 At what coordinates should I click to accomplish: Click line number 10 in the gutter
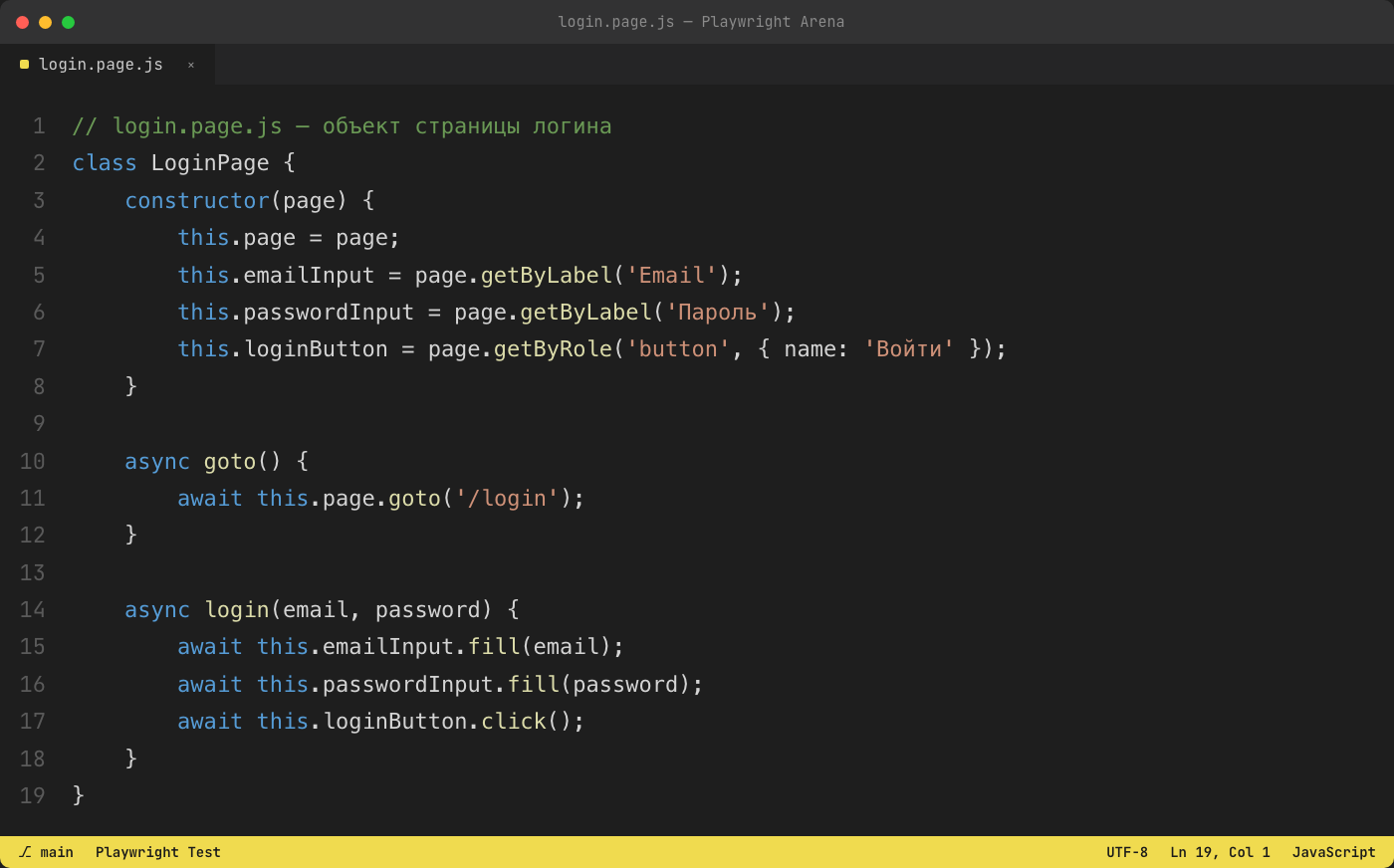pyautogui.click(x=33, y=461)
